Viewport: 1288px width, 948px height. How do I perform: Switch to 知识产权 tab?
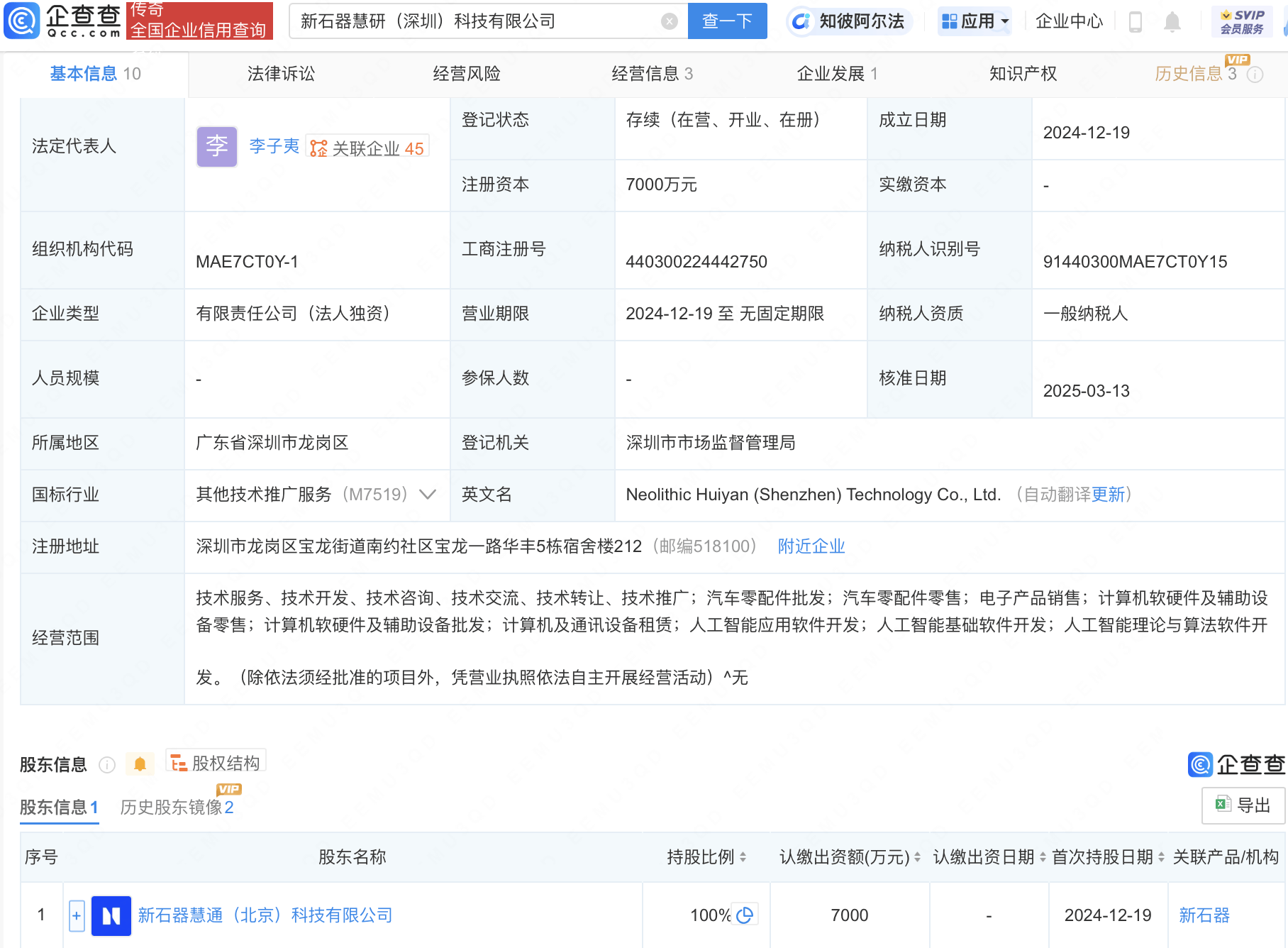click(1023, 74)
